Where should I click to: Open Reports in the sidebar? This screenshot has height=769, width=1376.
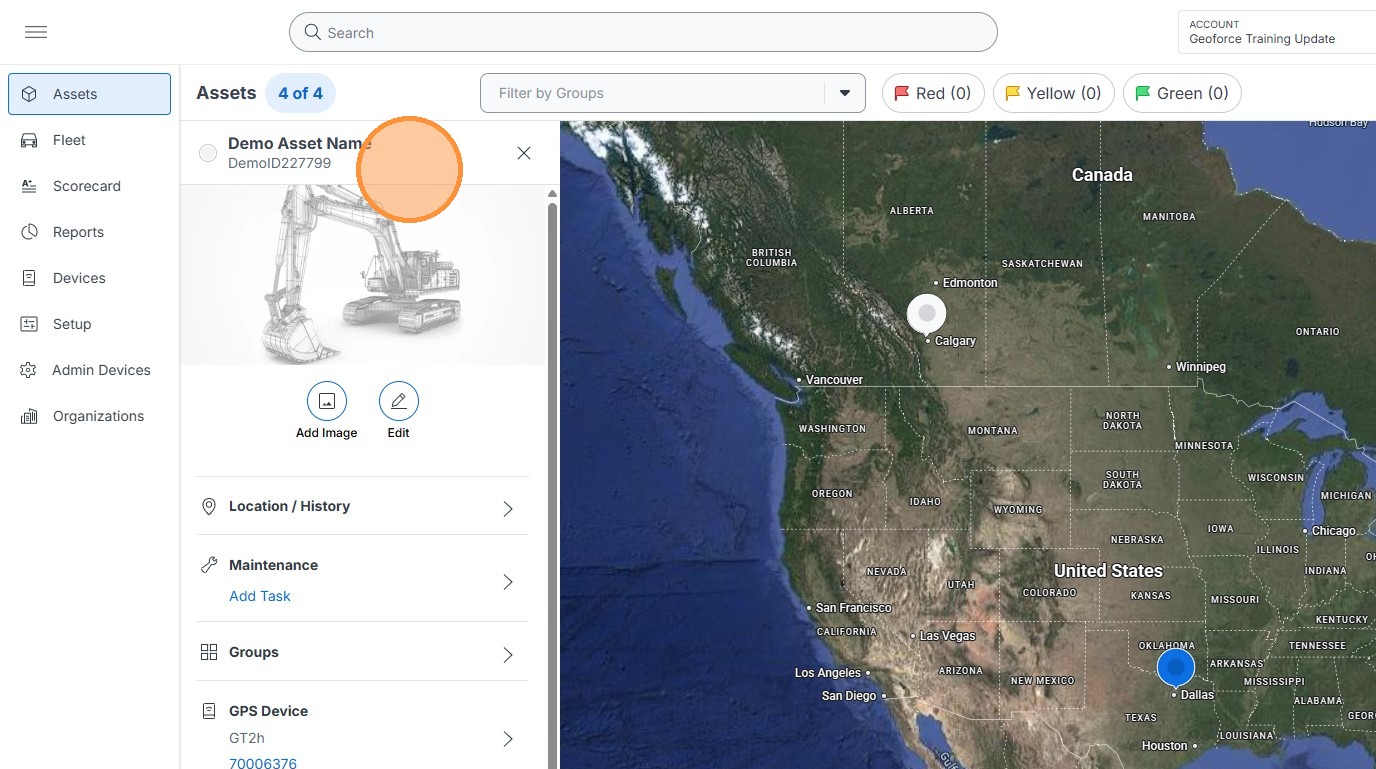click(x=89, y=232)
